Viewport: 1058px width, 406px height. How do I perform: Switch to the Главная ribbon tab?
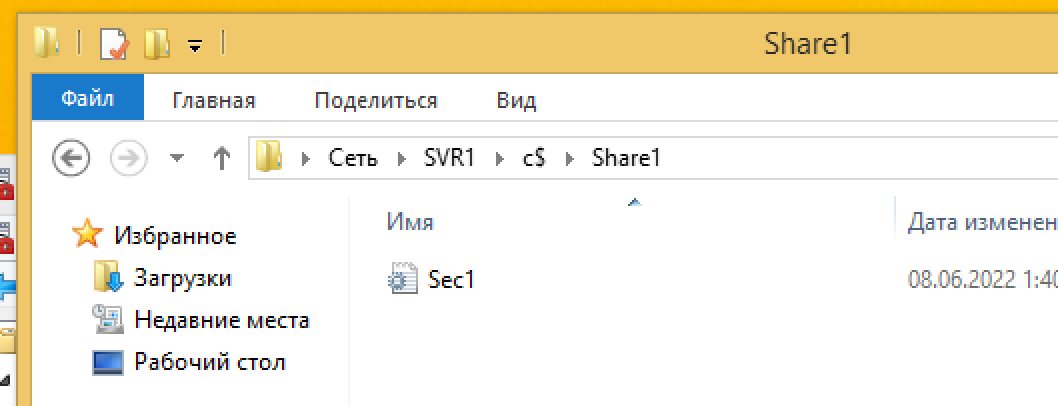coord(214,101)
